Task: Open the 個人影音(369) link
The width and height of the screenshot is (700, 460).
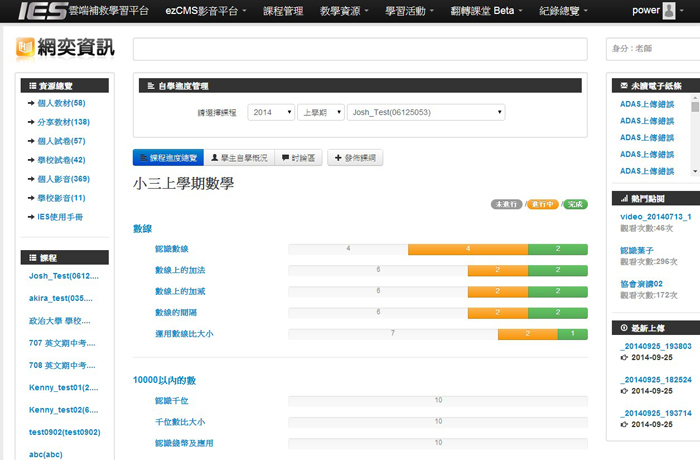Action: pos(63,179)
